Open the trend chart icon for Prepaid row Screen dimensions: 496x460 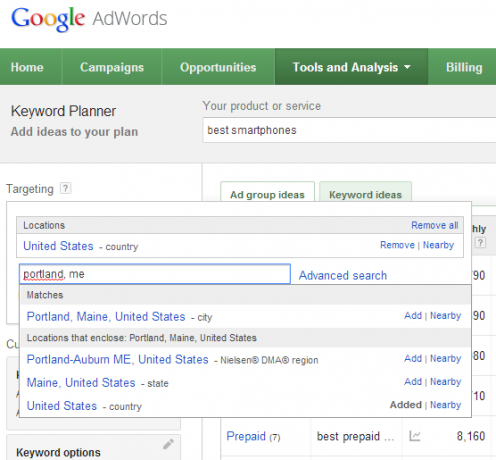click(x=415, y=436)
